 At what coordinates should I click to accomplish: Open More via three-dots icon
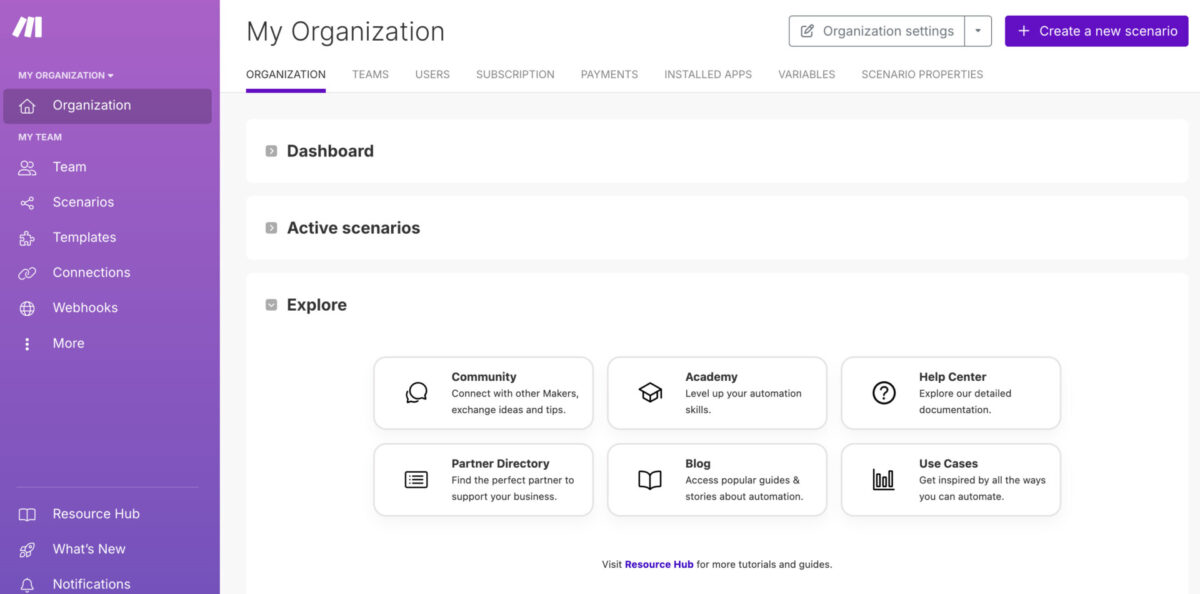coord(27,343)
